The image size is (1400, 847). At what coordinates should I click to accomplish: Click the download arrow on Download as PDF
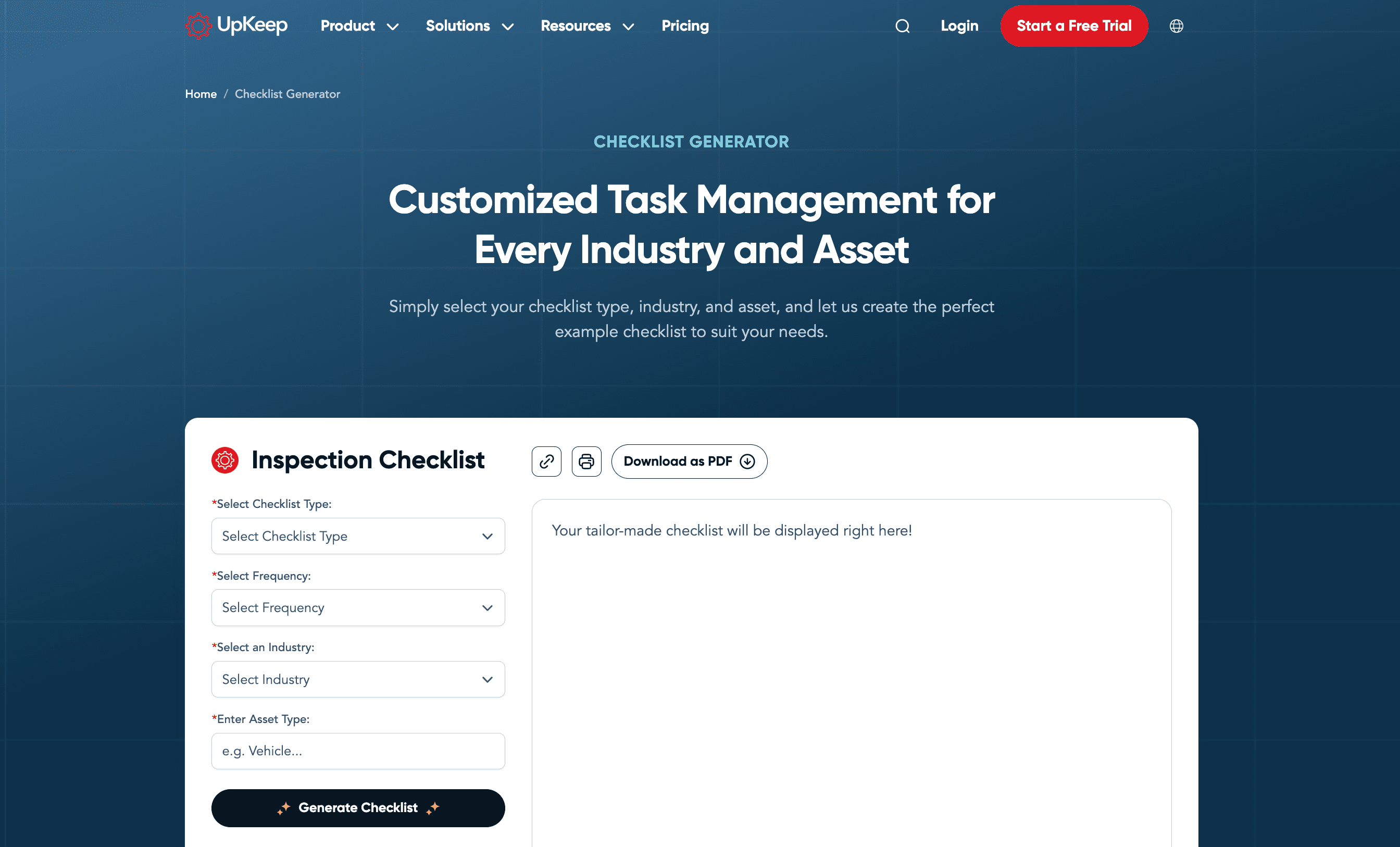click(747, 461)
